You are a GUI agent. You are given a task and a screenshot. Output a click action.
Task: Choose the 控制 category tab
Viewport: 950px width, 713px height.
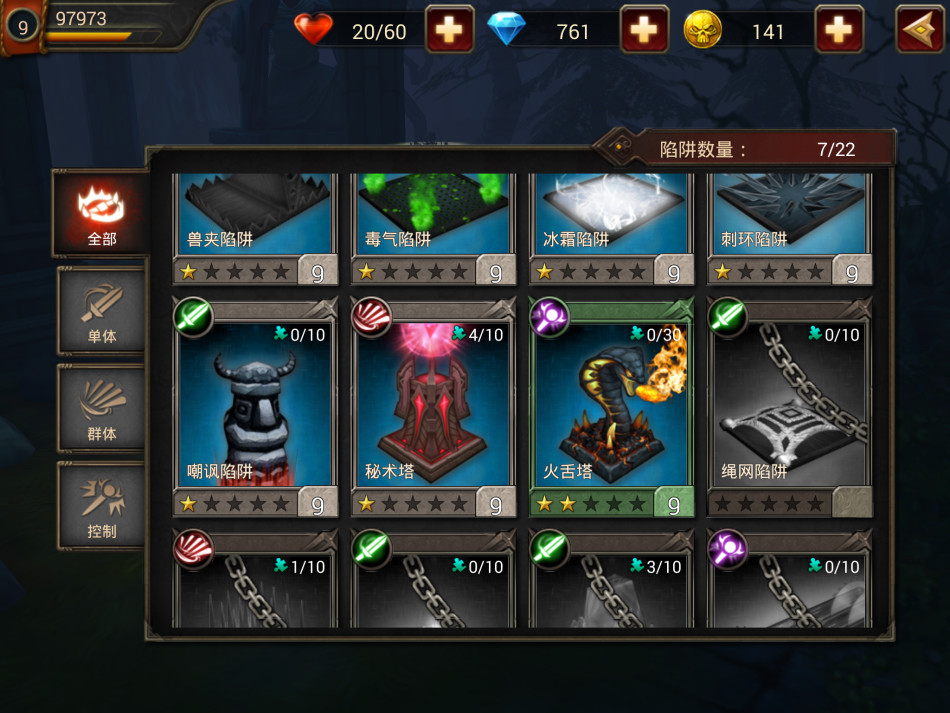click(101, 506)
